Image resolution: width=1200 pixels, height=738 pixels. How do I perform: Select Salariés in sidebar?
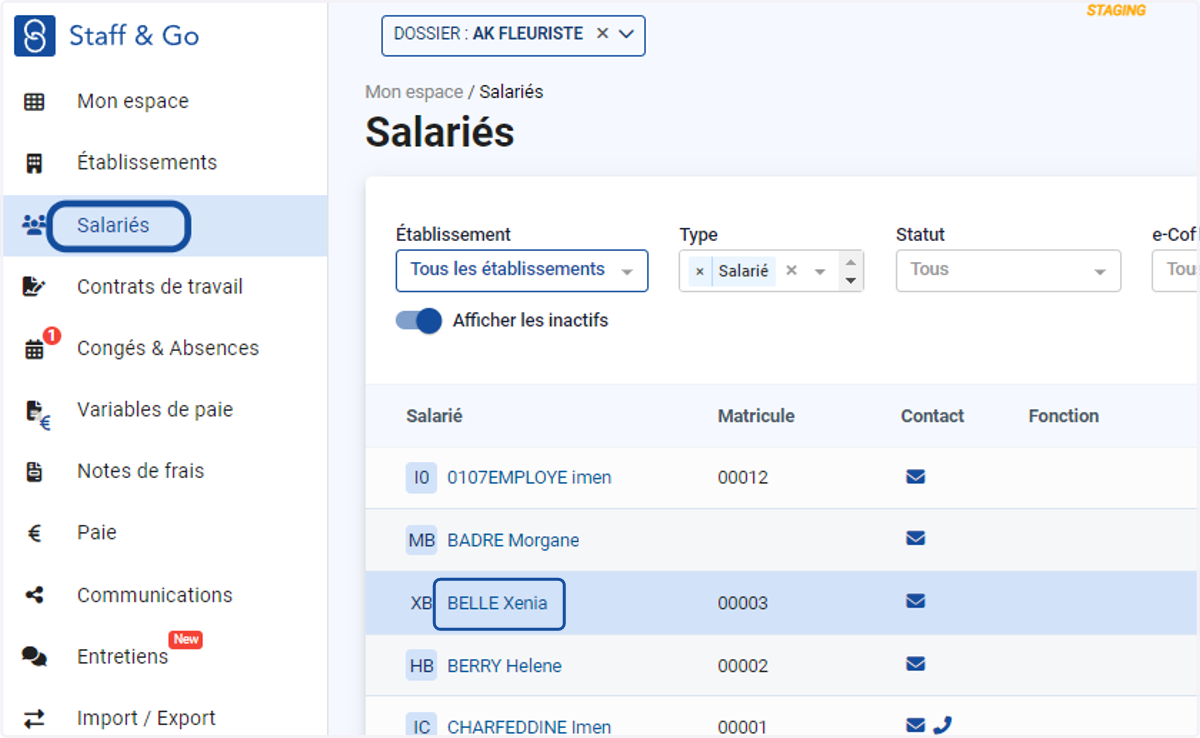pos(113,225)
